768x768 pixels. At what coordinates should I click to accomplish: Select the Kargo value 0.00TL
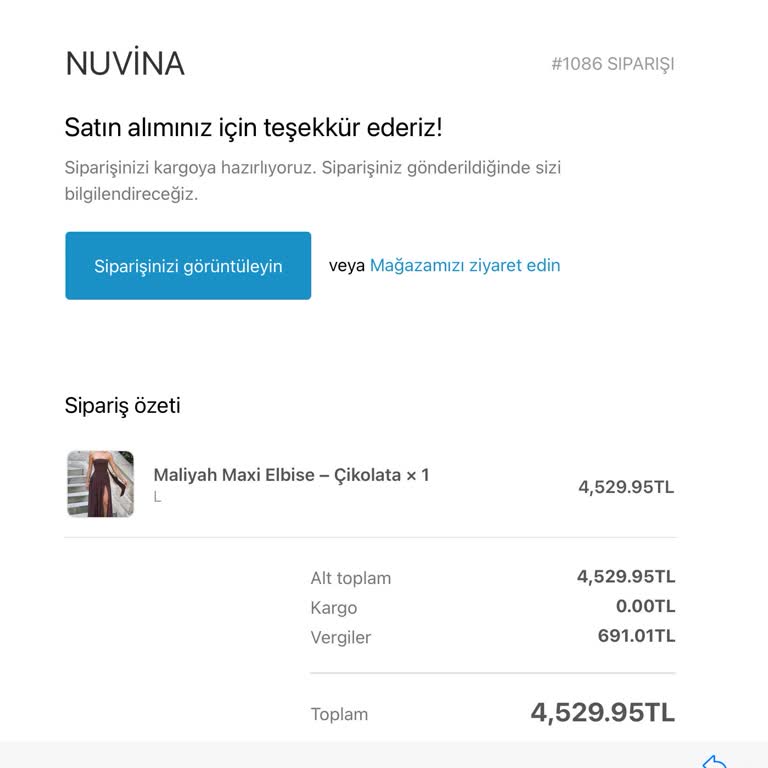tap(645, 606)
